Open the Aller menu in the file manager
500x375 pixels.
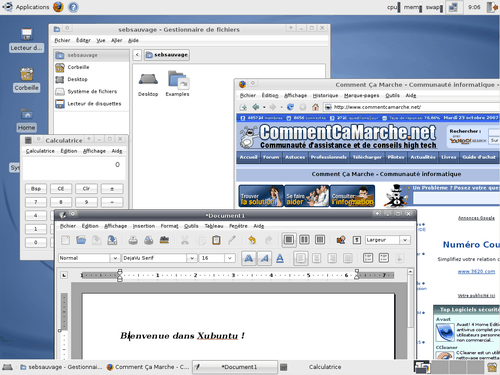(116, 40)
